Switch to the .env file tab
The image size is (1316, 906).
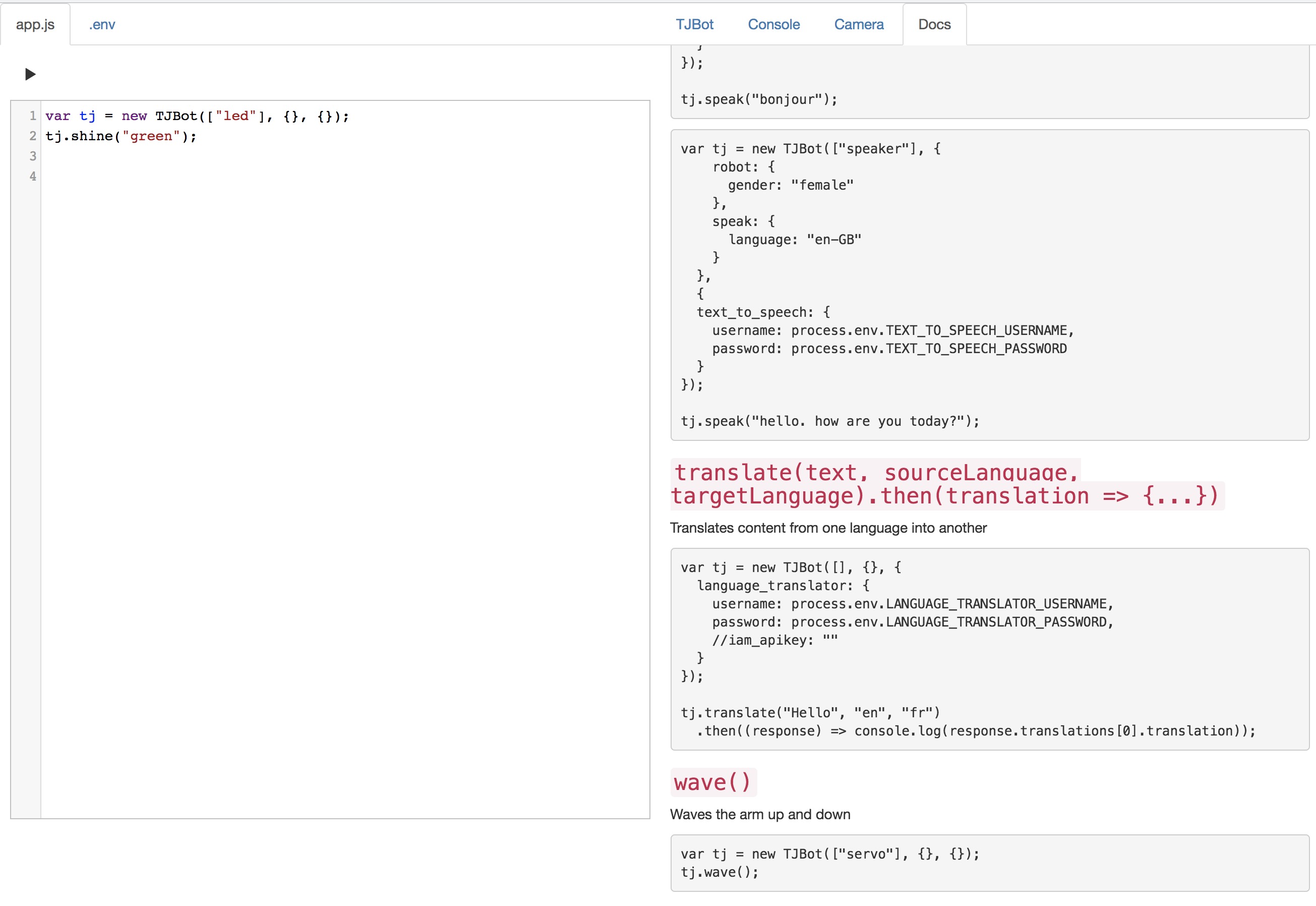(102, 24)
